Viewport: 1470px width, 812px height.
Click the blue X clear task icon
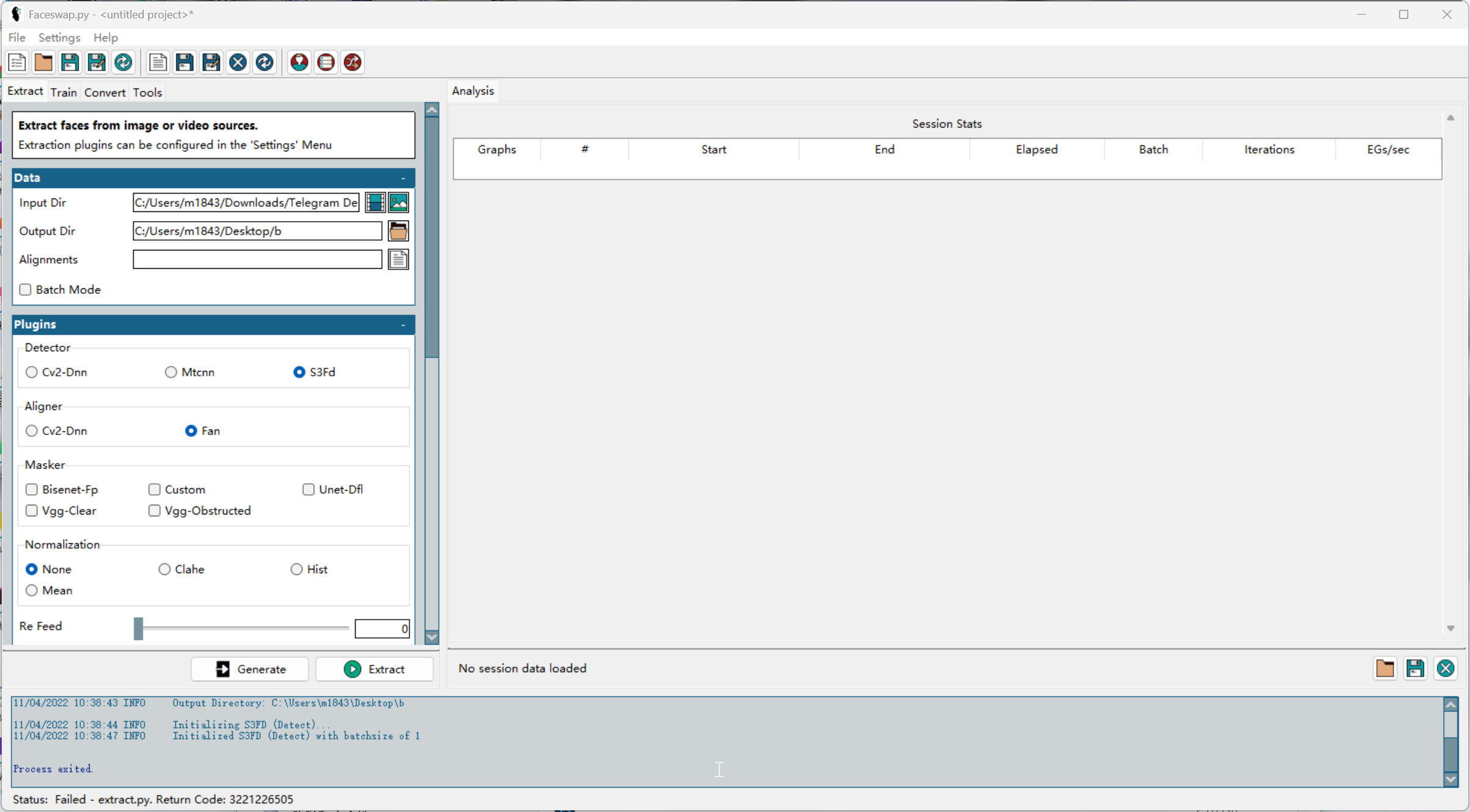(x=238, y=62)
